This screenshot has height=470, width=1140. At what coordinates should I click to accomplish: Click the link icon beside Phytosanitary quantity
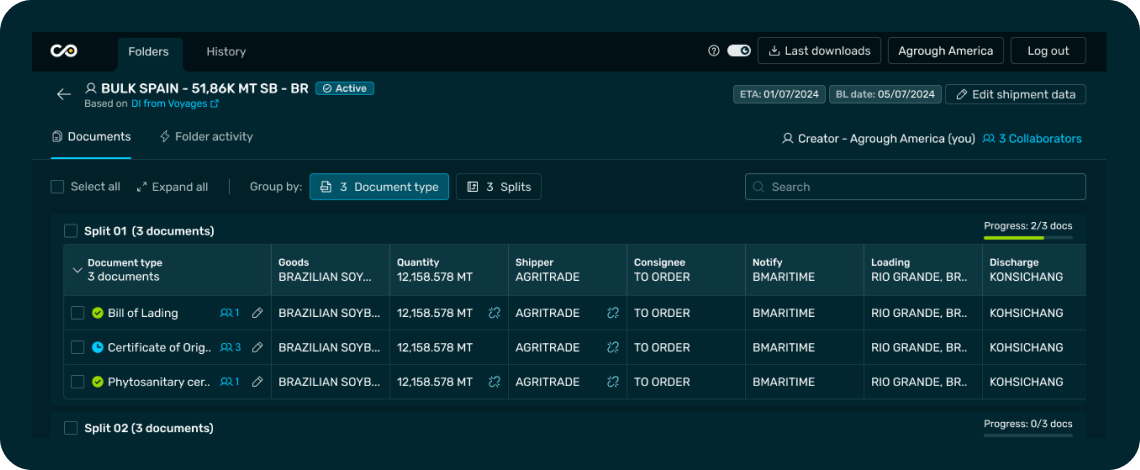pos(494,381)
